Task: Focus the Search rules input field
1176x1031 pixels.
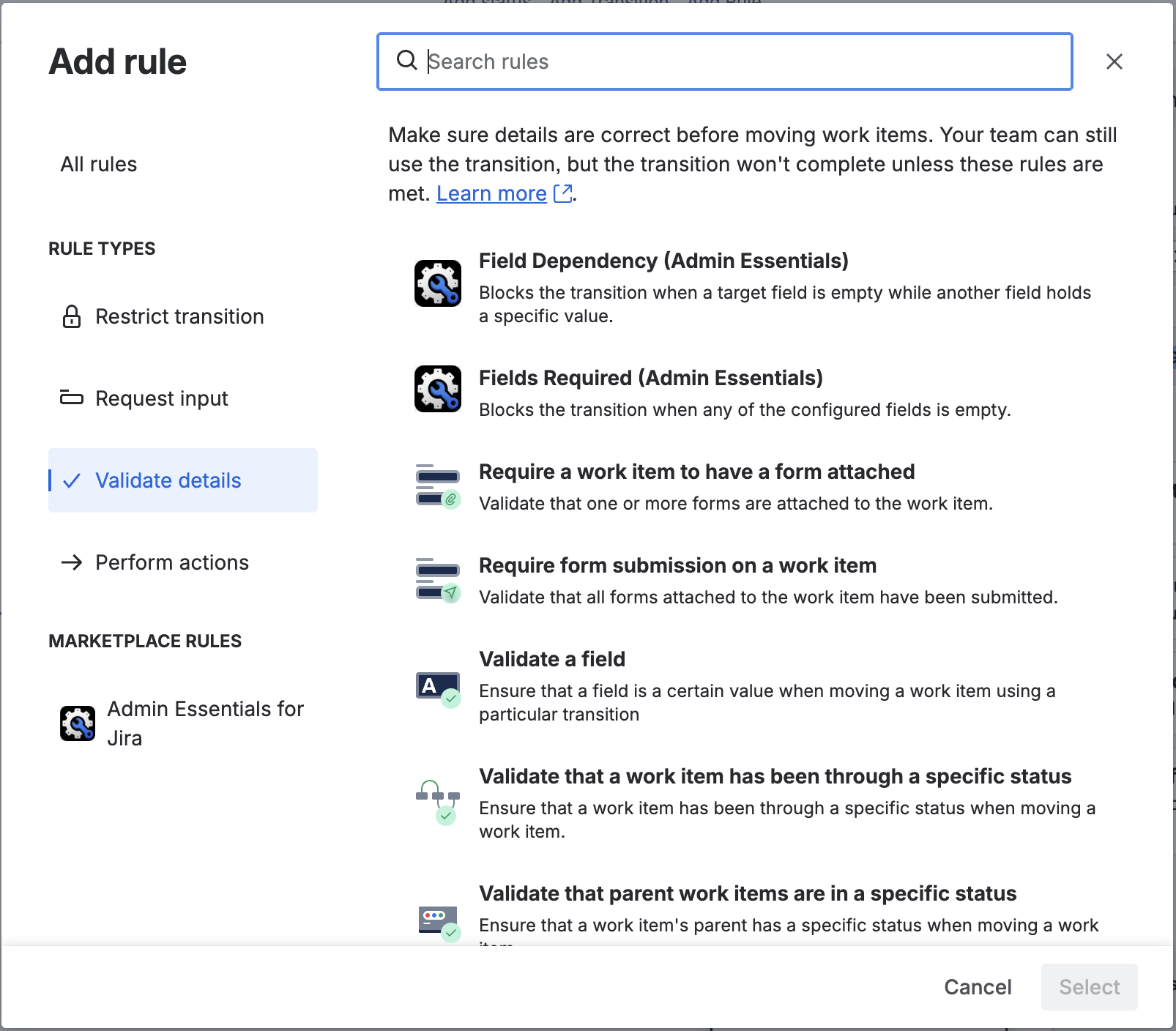Action: coord(725,62)
